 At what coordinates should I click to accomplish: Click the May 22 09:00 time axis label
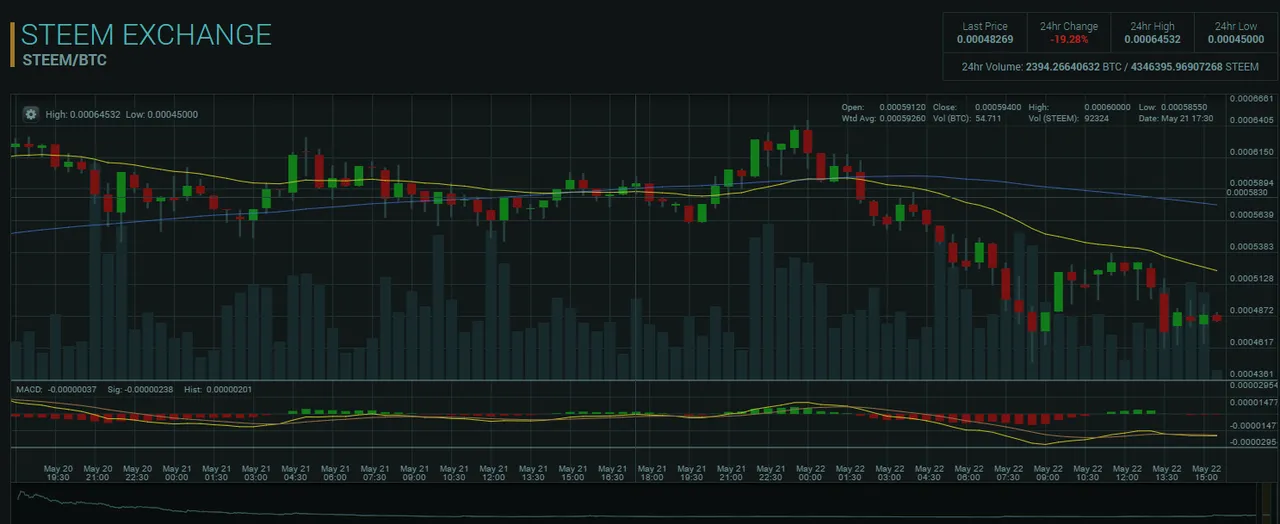(1047, 473)
